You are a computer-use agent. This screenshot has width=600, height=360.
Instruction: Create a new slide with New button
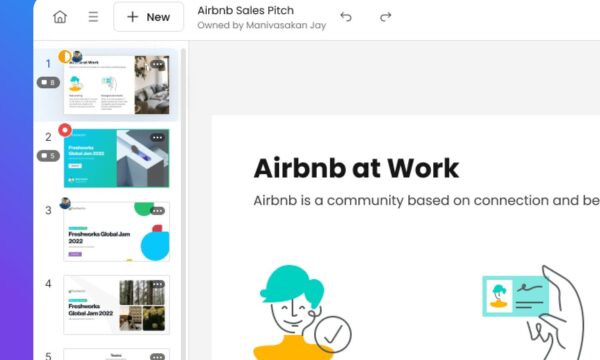[148, 17]
